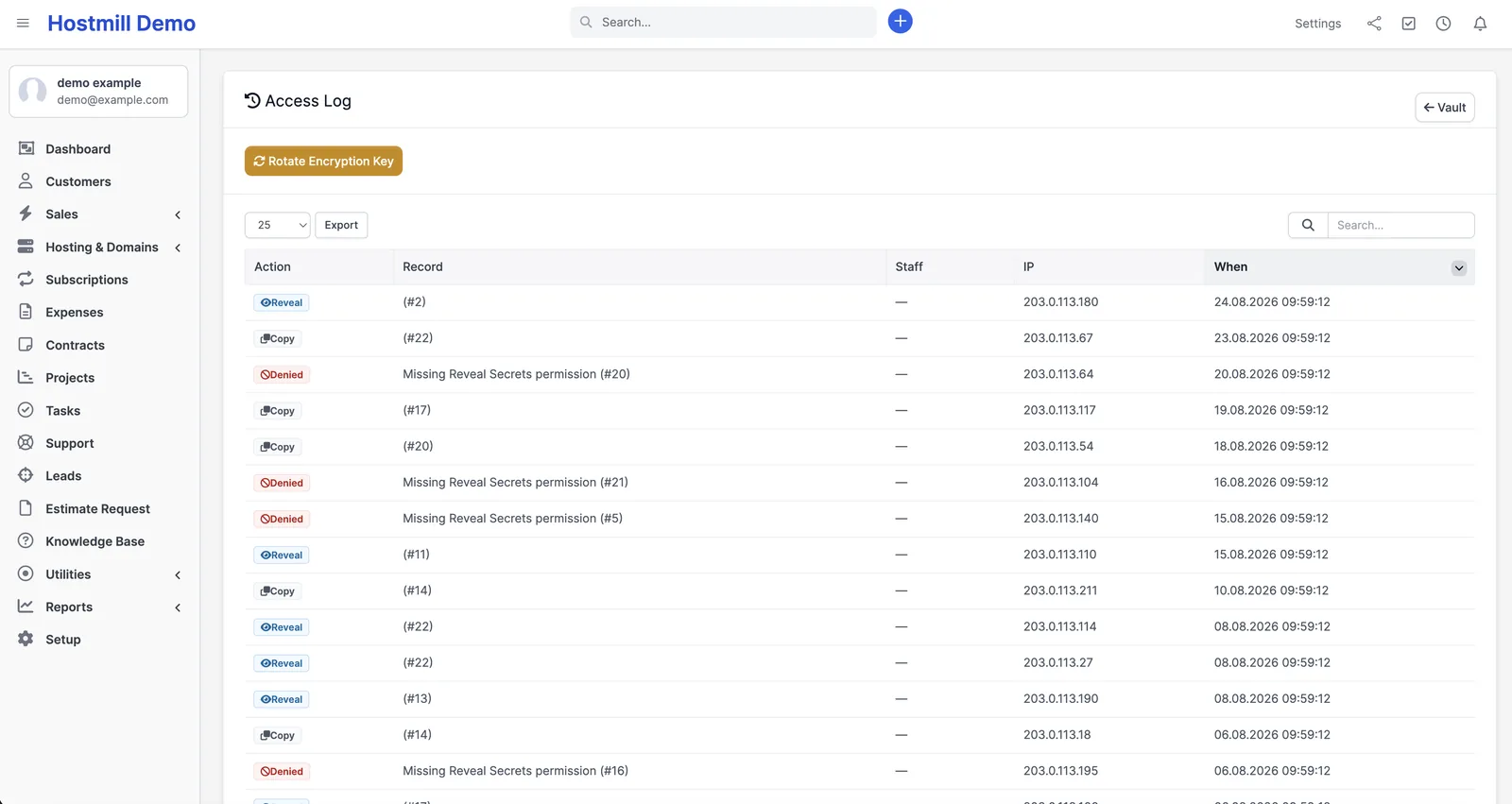Click the Estimate Request file icon
Image resolution: width=1512 pixels, height=804 pixels.
pyautogui.click(x=26, y=508)
